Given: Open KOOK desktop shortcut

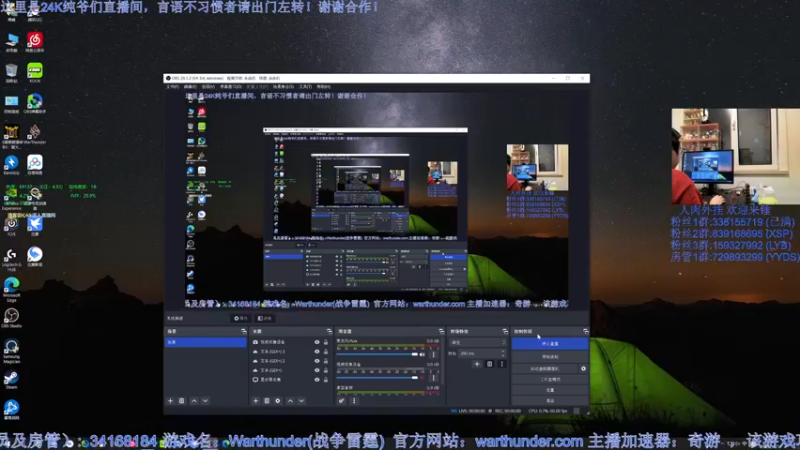Looking at the screenshot, I should point(35,72).
